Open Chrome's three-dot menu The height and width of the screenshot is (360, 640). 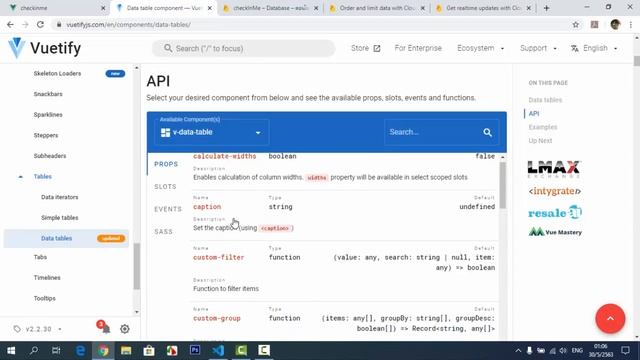[631, 24]
